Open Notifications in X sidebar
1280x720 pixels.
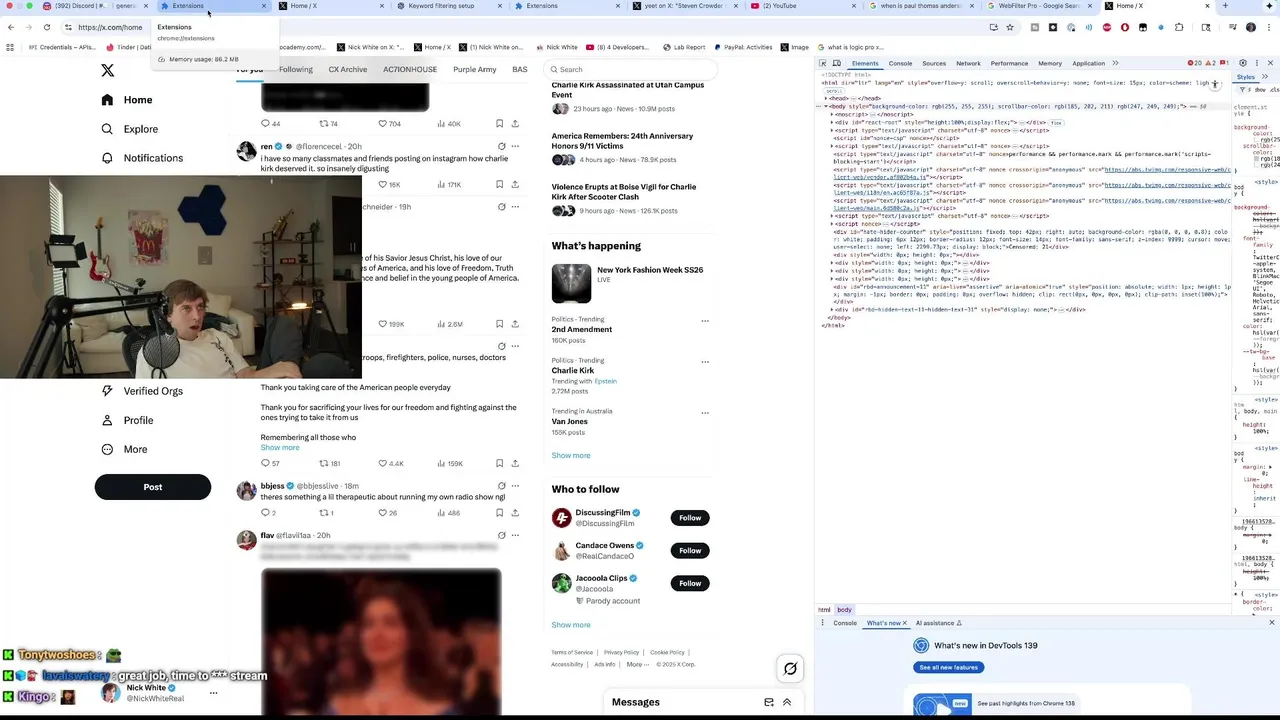tap(141, 158)
